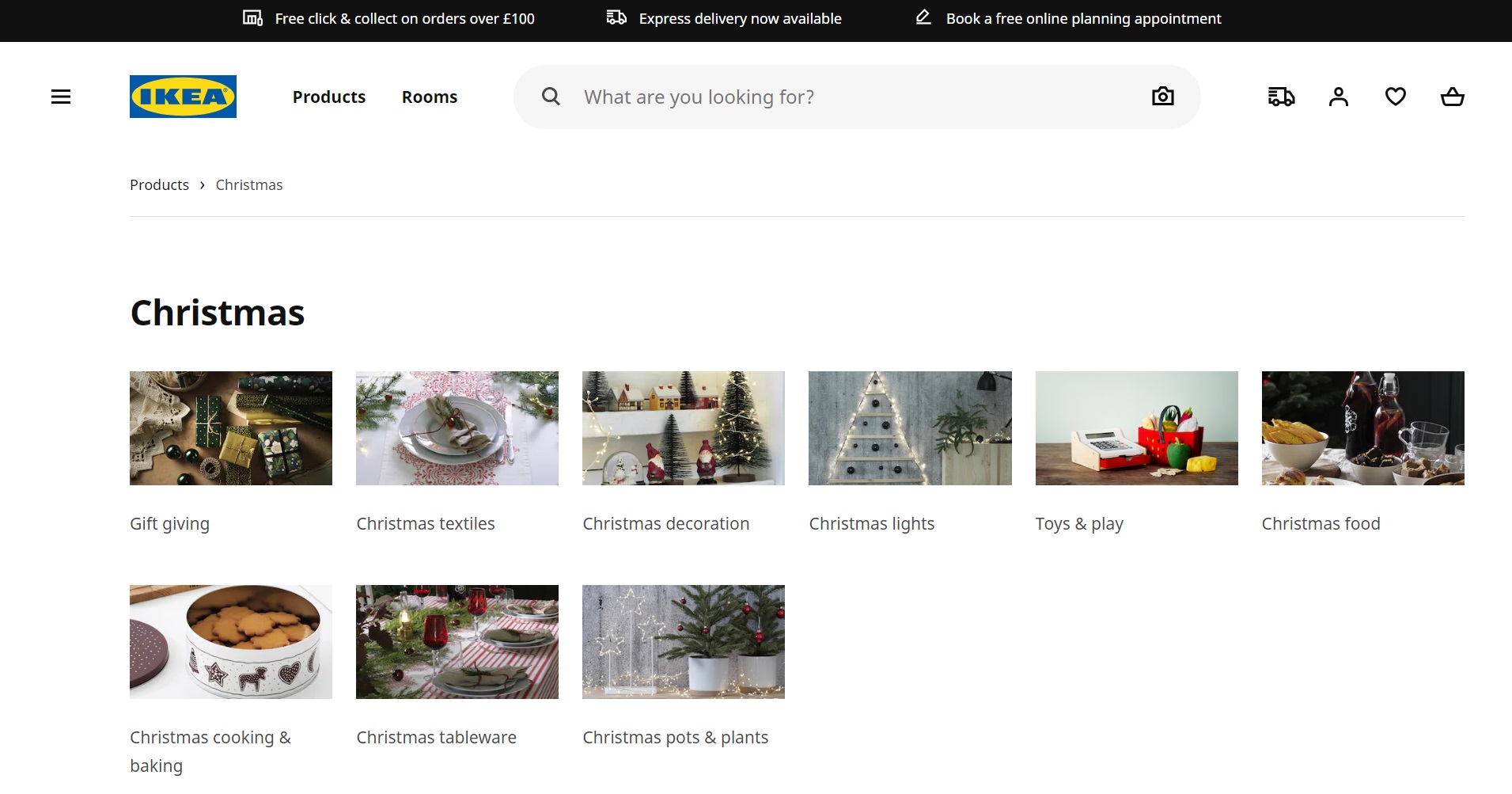Click inside the search input field
Viewport: 1512px width, 794px height.
pos(791,96)
